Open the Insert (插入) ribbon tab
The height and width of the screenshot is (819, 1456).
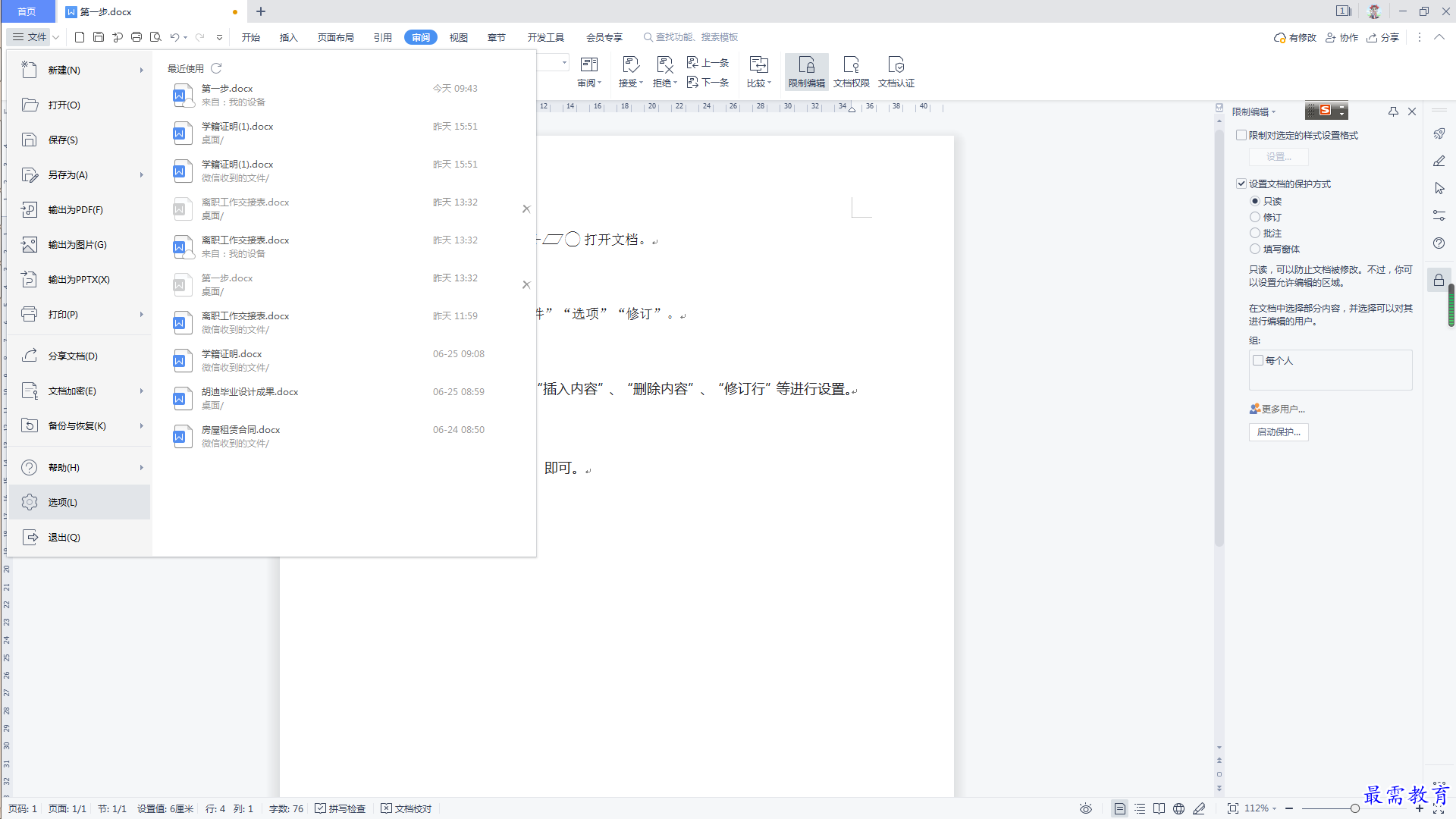point(289,37)
